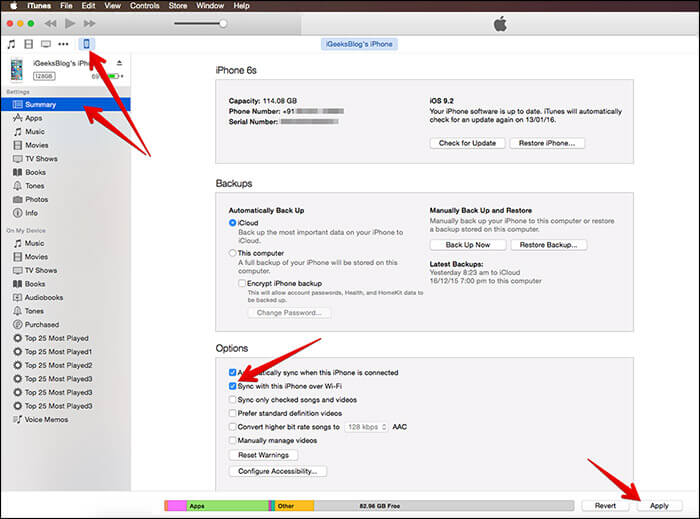Select Tones under Settings
This screenshot has width=700, height=519.
66,186
